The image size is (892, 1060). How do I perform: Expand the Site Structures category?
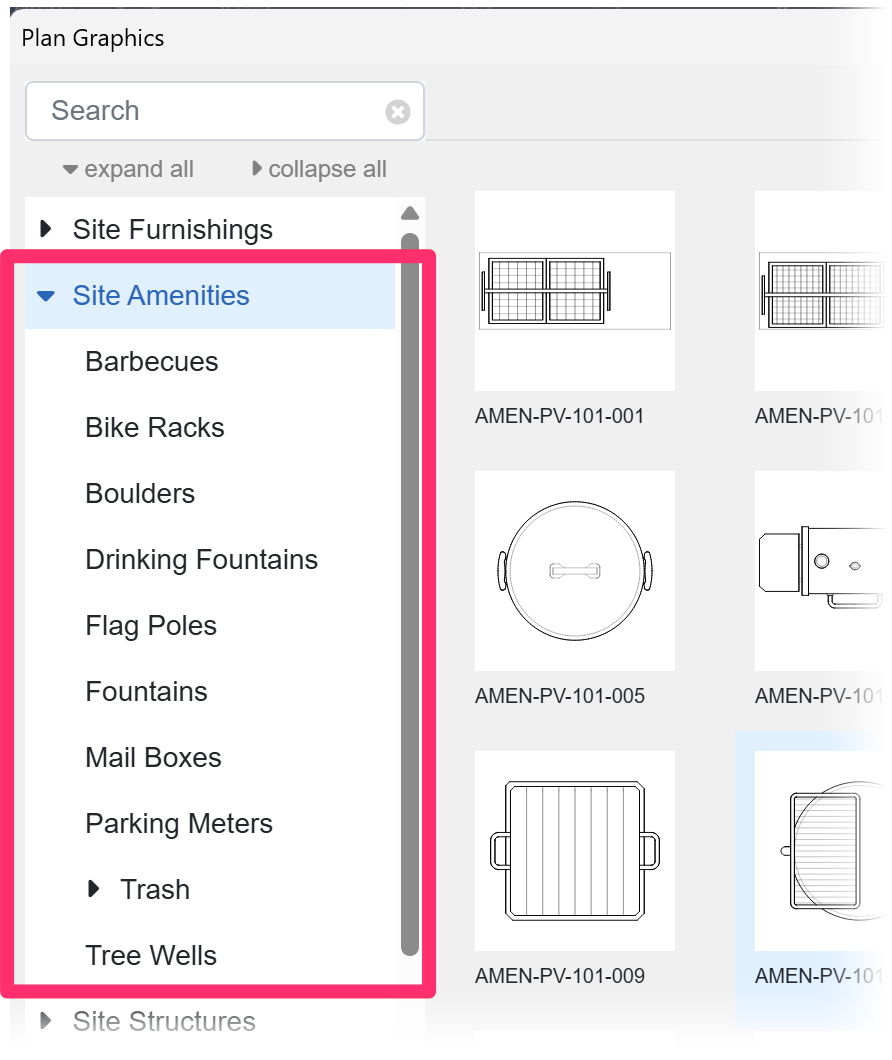(44, 1021)
